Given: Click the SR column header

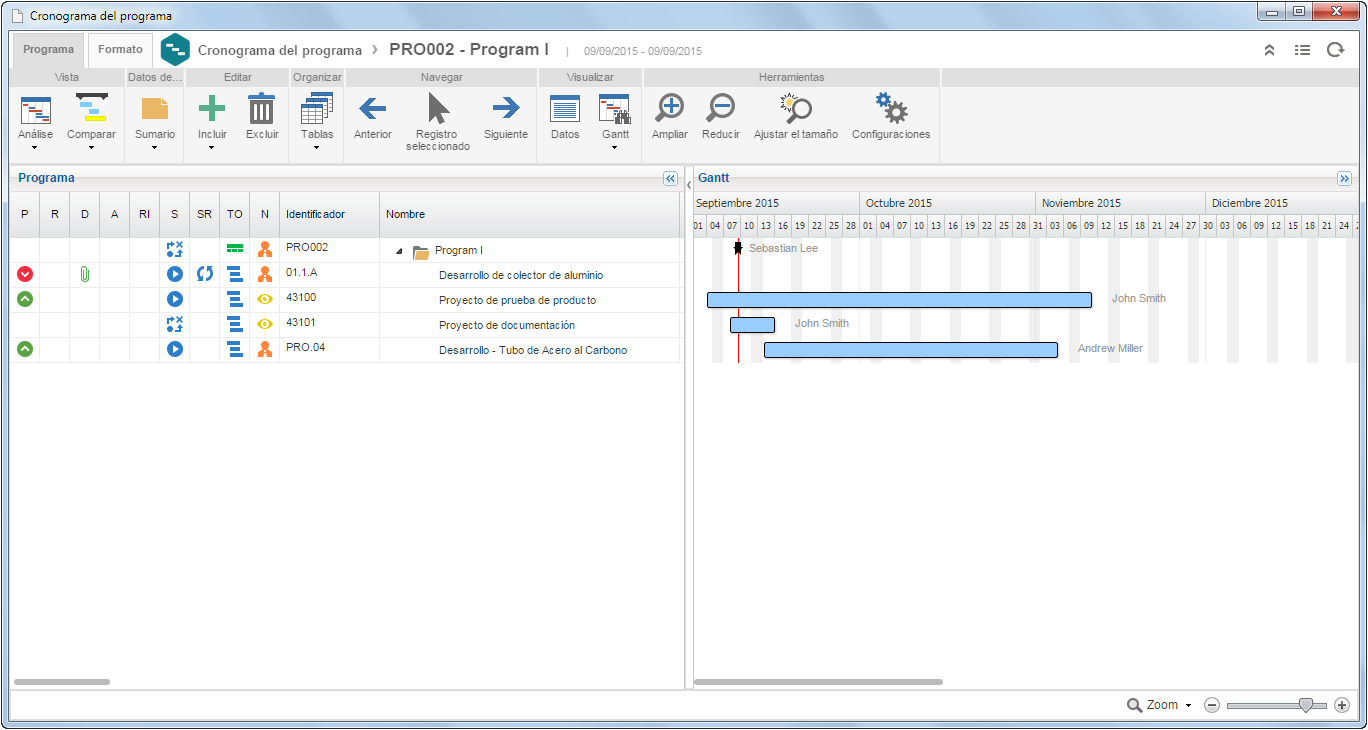Looking at the screenshot, I should (204, 214).
